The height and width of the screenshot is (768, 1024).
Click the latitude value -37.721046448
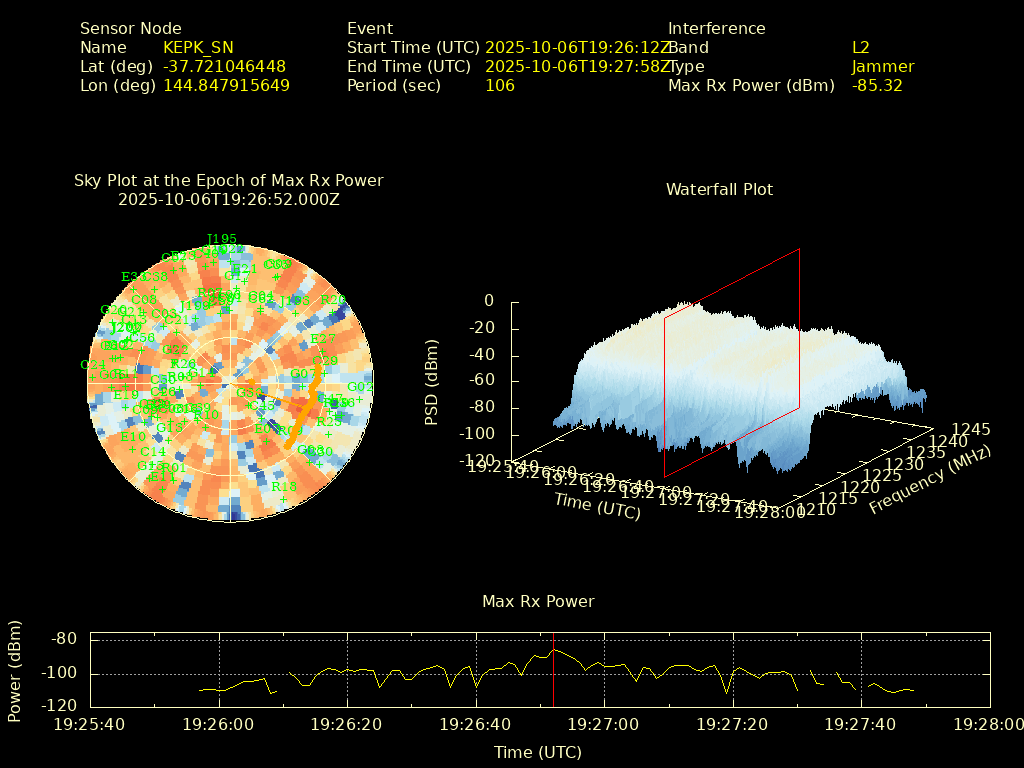click(x=225, y=66)
